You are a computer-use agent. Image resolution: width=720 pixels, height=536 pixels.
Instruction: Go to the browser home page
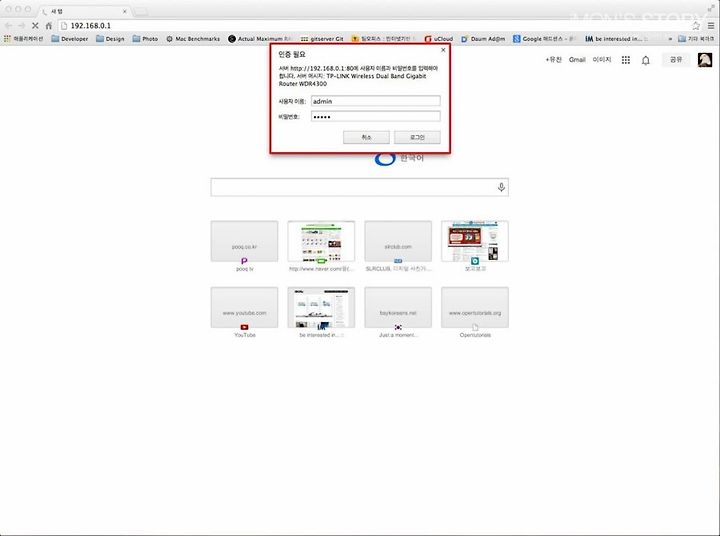(49, 26)
